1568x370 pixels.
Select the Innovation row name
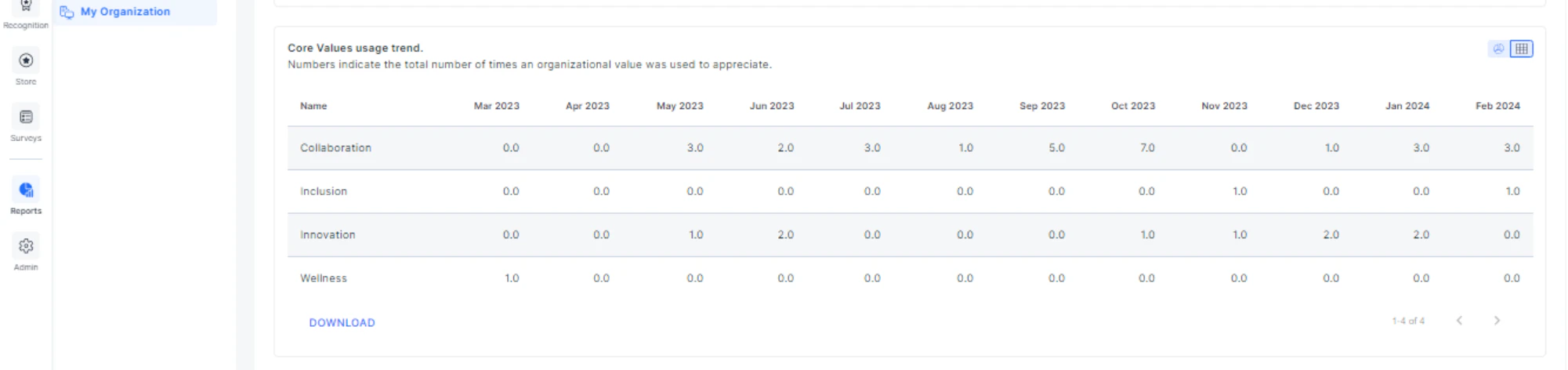pyautogui.click(x=328, y=234)
